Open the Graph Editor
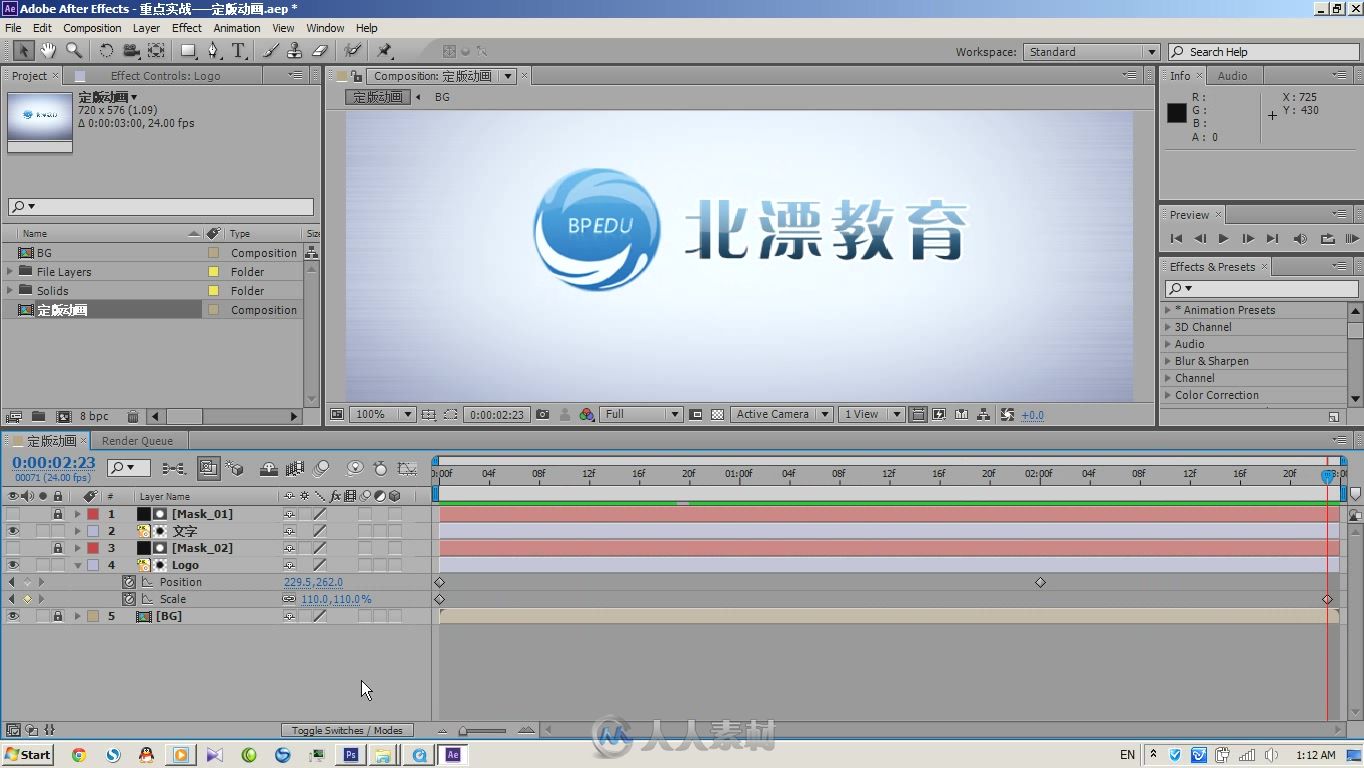1364x768 pixels. click(x=407, y=468)
